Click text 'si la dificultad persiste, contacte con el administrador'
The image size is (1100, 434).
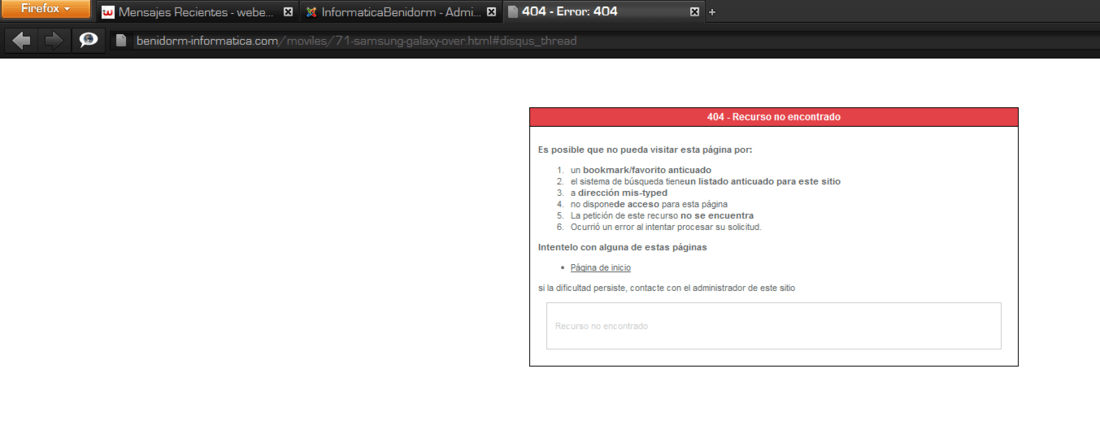[x=666, y=288]
